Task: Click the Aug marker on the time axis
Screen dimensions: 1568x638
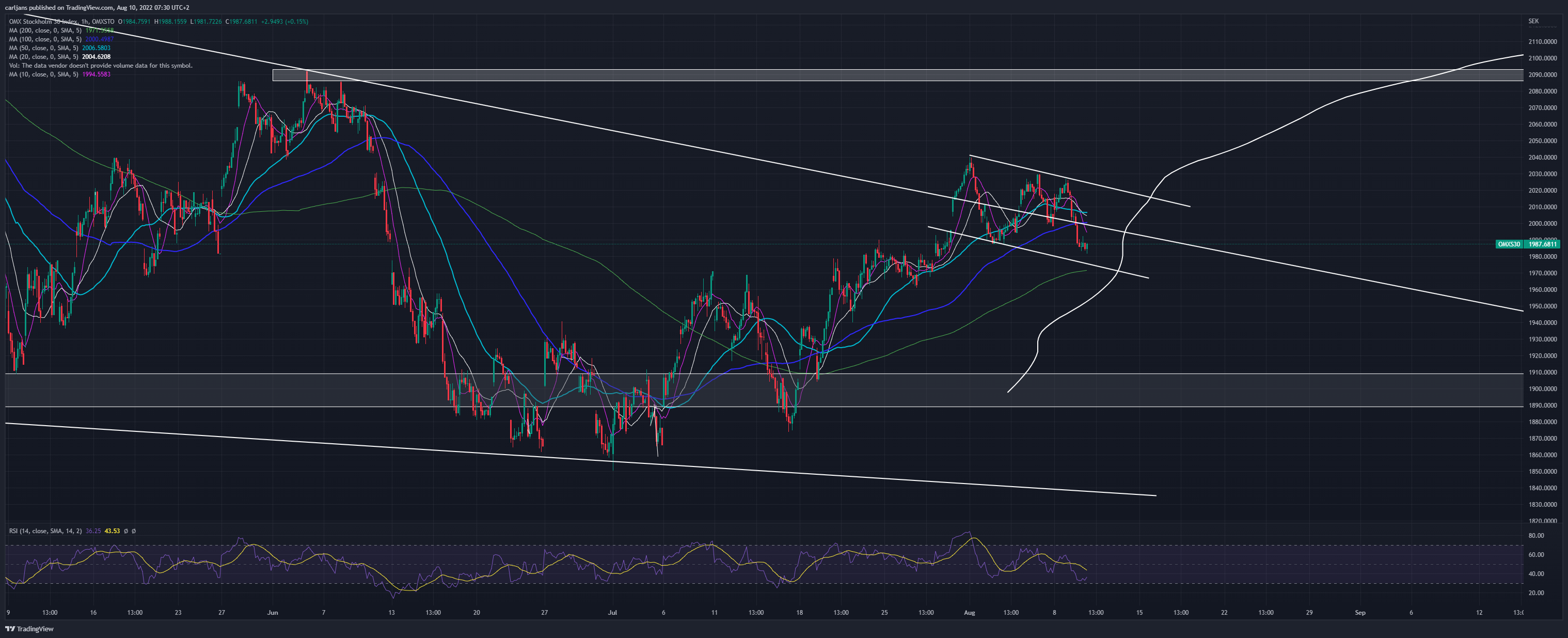Action: (970, 613)
